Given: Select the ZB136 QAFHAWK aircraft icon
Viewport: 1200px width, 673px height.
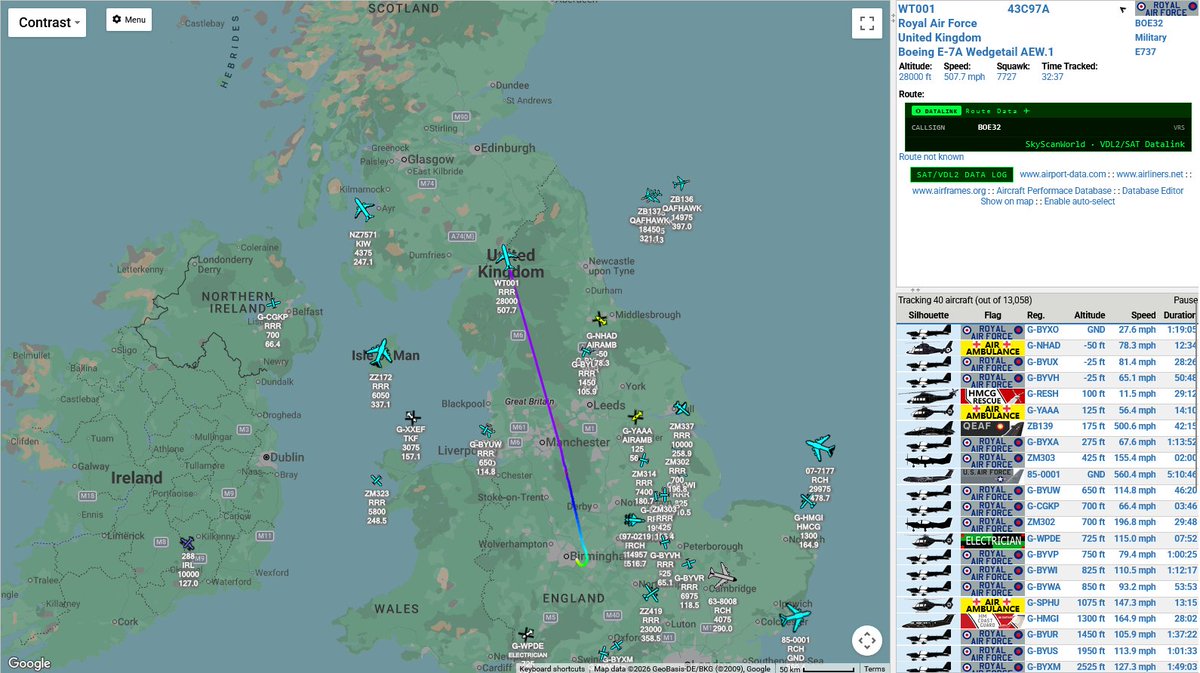Looking at the screenshot, I should point(681,184).
